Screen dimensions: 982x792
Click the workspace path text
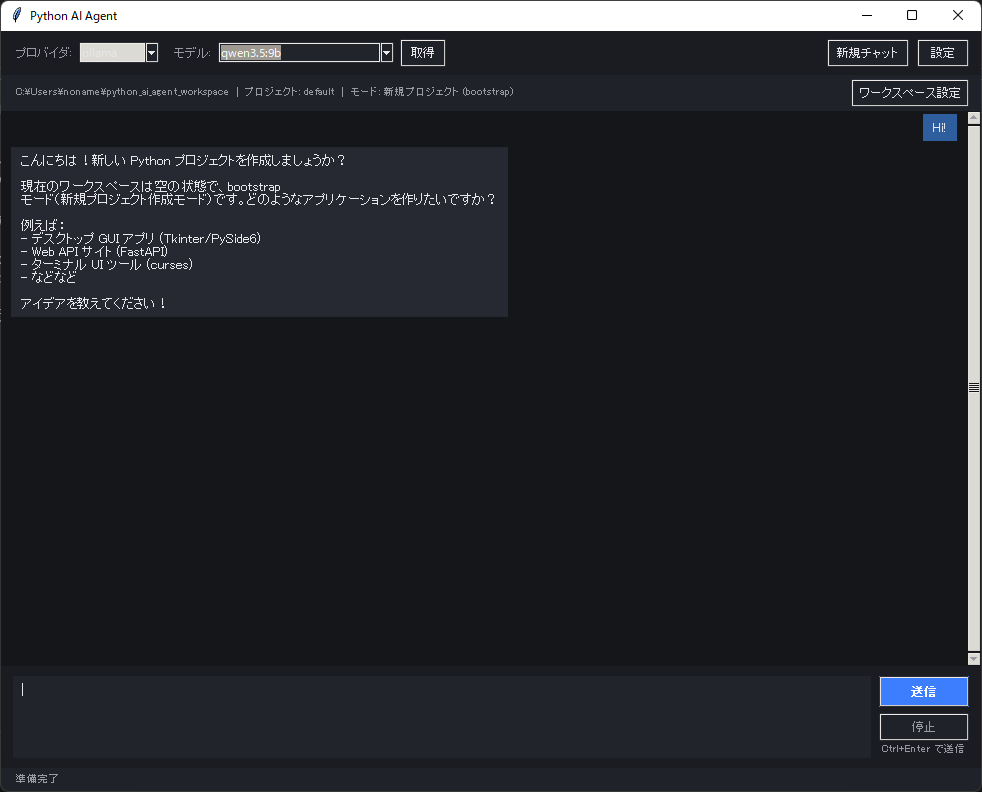122,91
